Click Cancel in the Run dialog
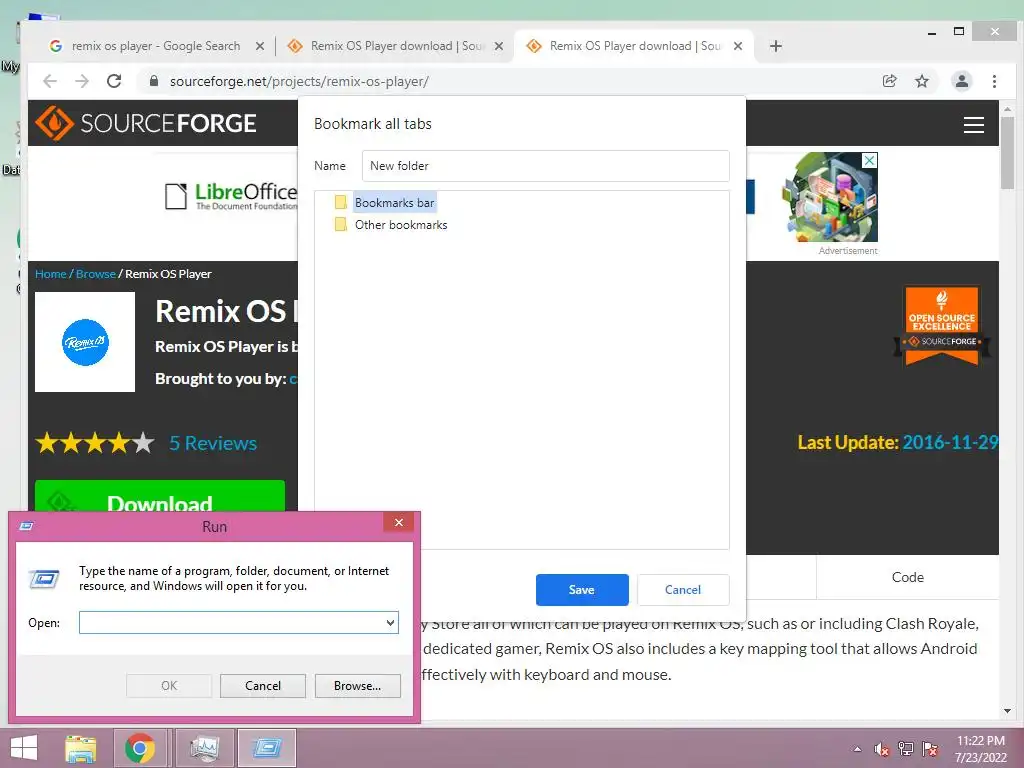Viewport: 1024px width, 768px height. [x=263, y=686]
